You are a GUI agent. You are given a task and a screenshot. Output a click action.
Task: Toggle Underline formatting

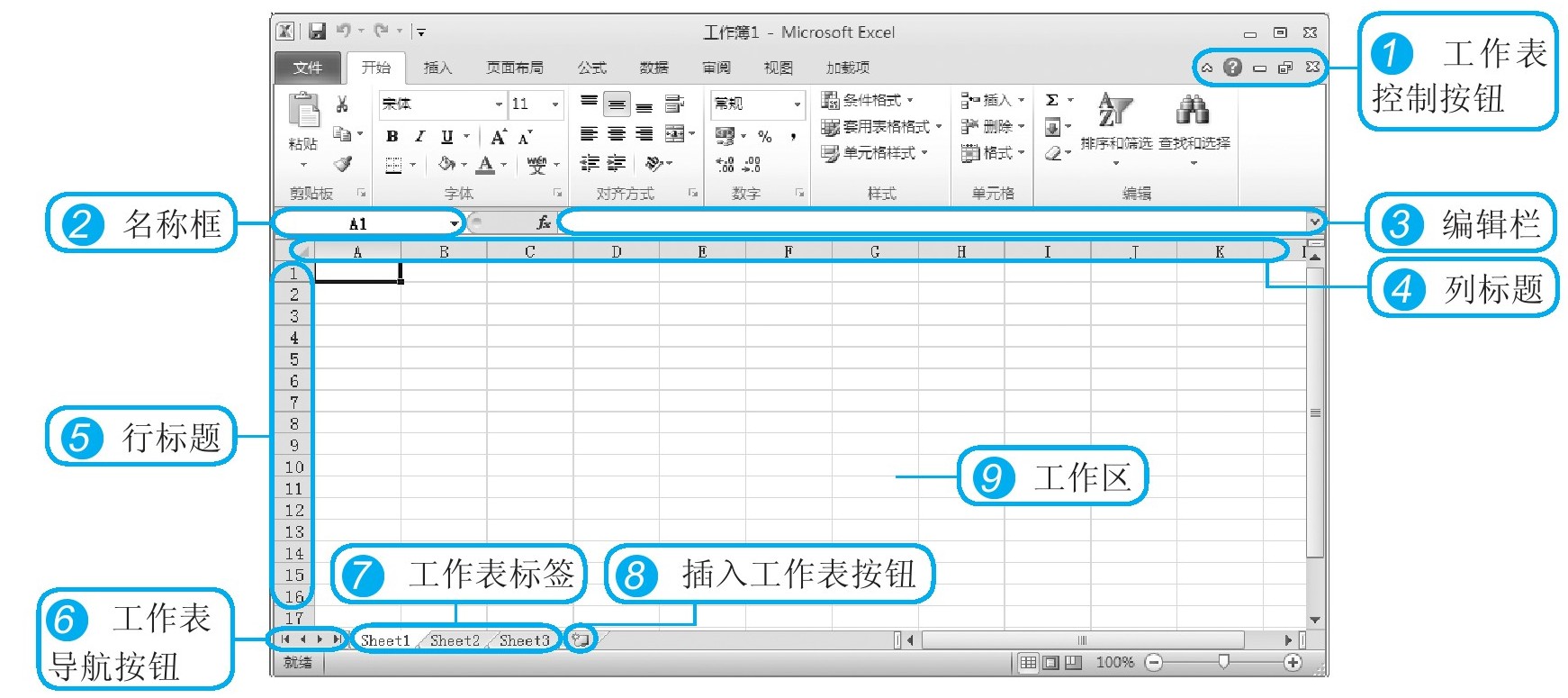tap(446, 137)
